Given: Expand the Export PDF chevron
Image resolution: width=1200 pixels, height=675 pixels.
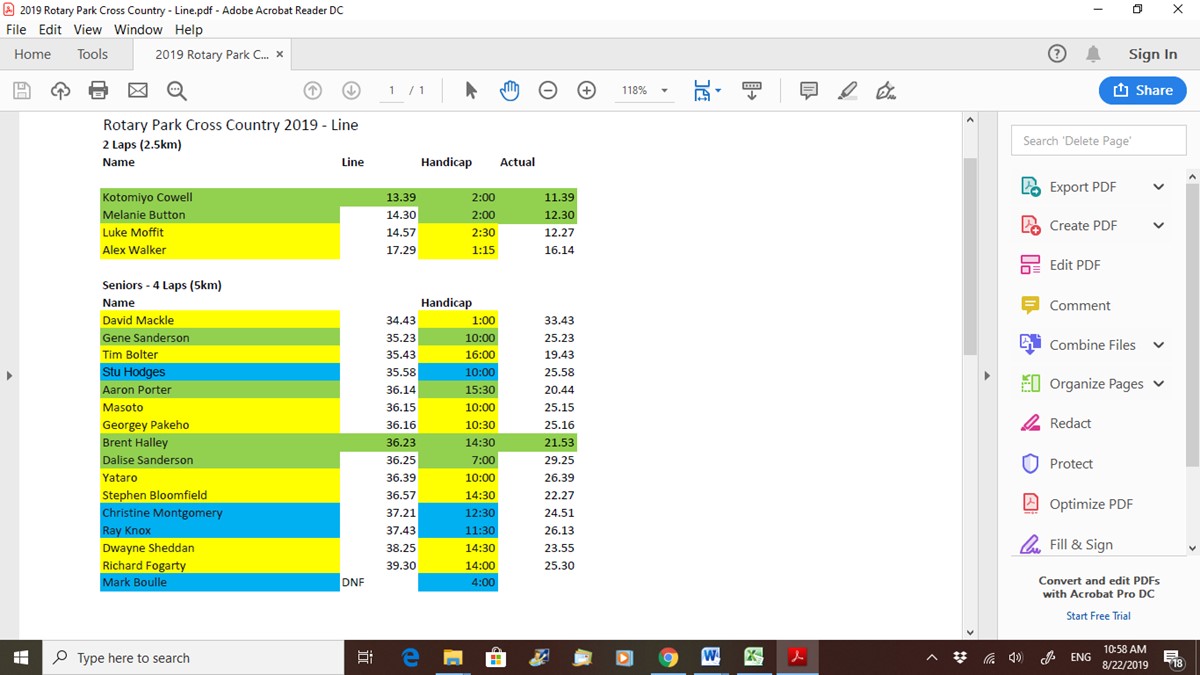Looking at the screenshot, I should 1159,187.
